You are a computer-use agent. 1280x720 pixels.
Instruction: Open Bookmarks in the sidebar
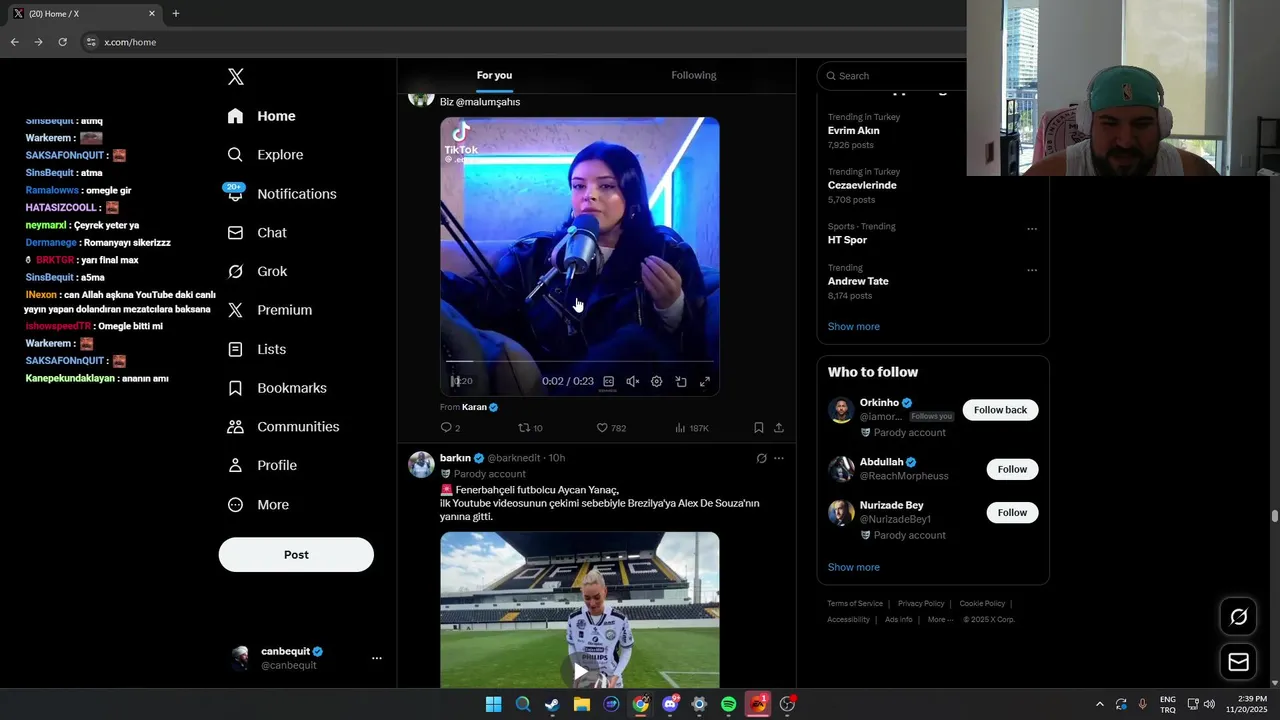click(277, 388)
